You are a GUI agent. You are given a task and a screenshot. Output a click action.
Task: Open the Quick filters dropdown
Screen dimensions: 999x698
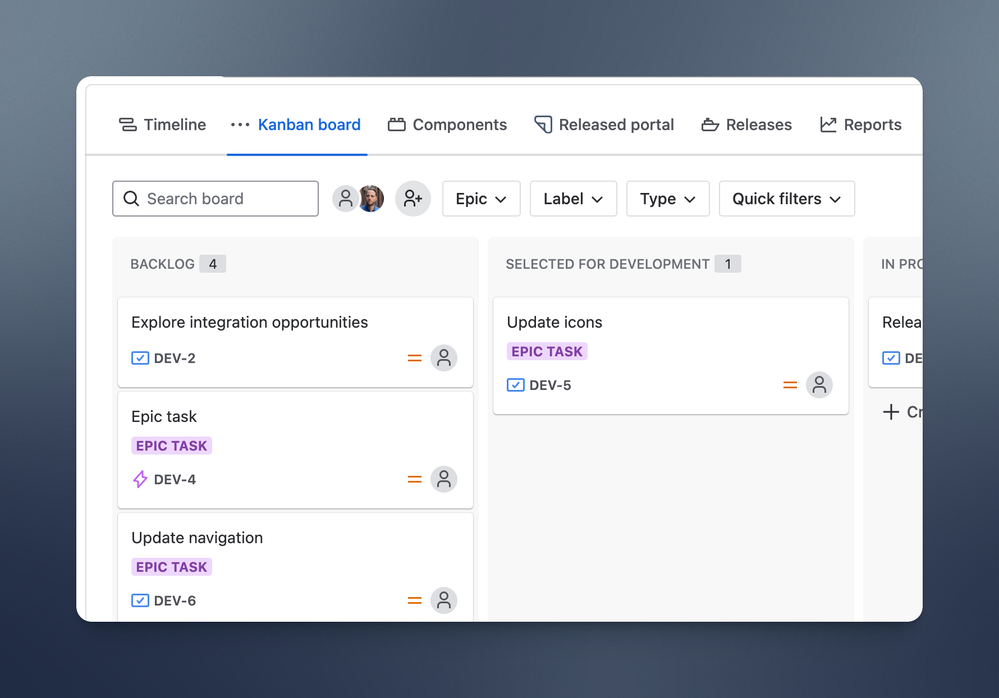click(x=787, y=199)
